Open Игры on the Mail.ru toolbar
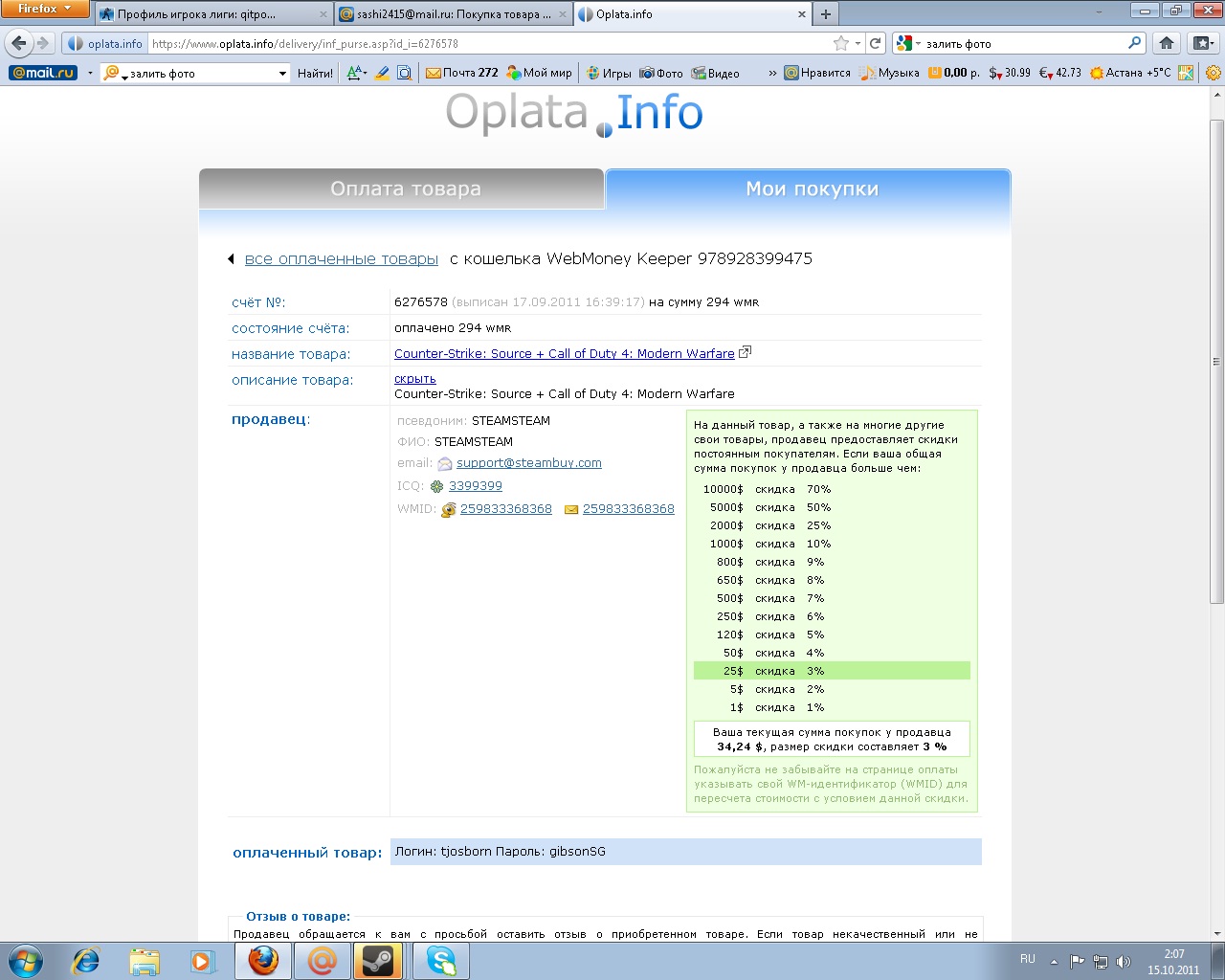The width and height of the screenshot is (1225, 980). pyautogui.click(x=609, y=73)
